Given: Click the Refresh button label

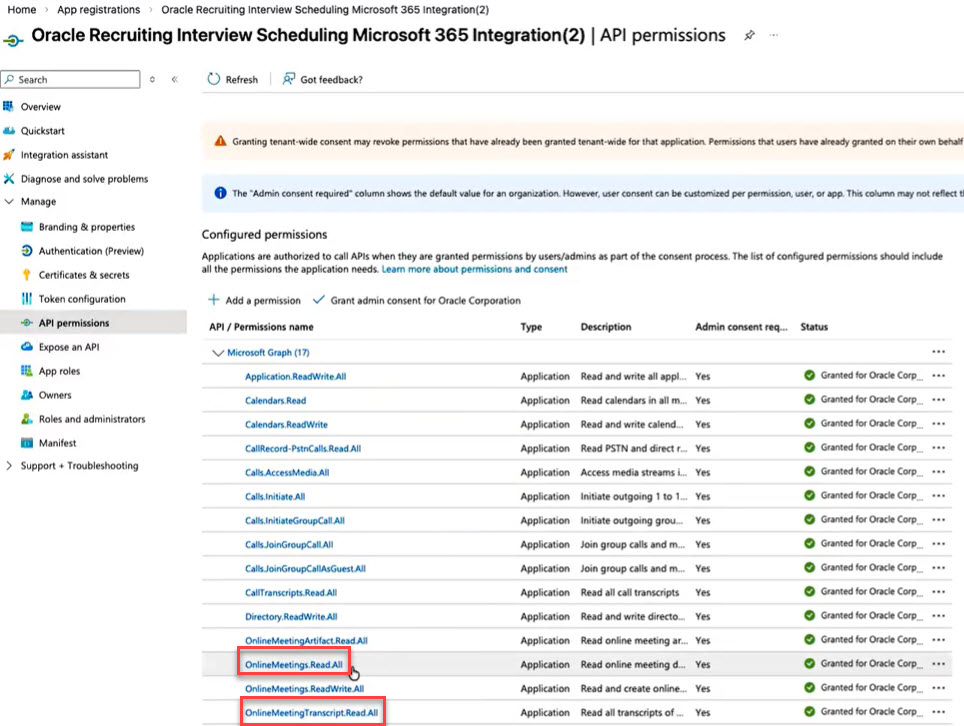Looking at the screenshot, I should tap(242, 79).
